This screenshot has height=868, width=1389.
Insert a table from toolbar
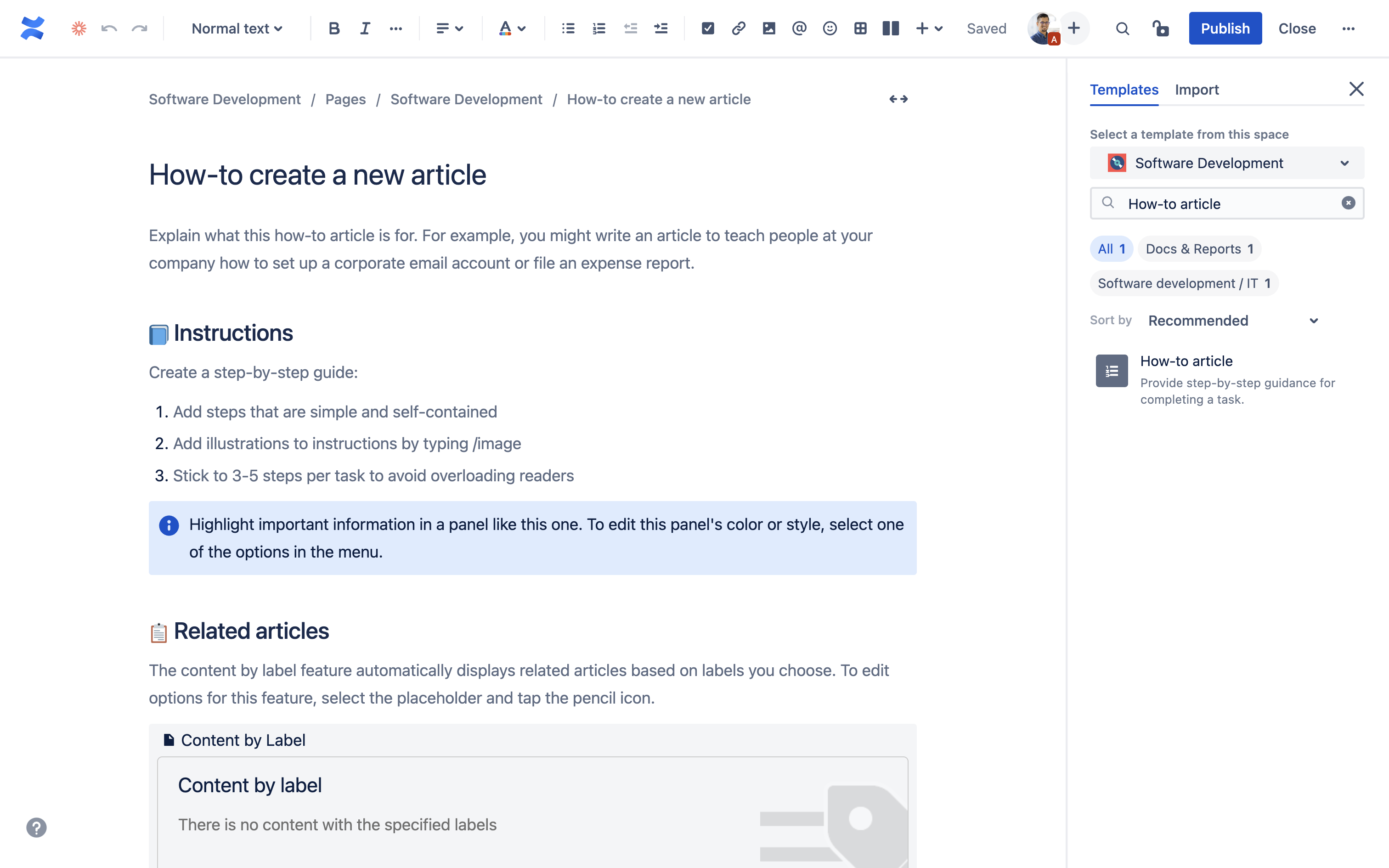pos(860,28)
